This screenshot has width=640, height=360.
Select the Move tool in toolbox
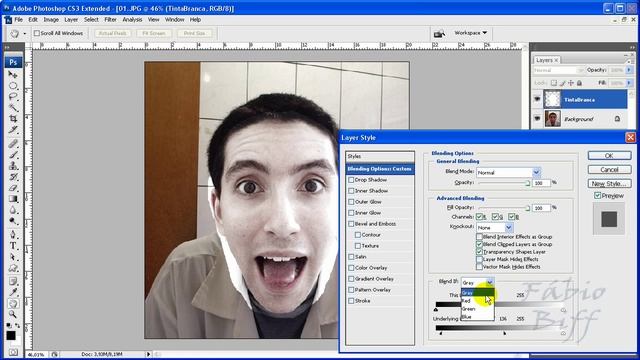click(x=13, y=75)
